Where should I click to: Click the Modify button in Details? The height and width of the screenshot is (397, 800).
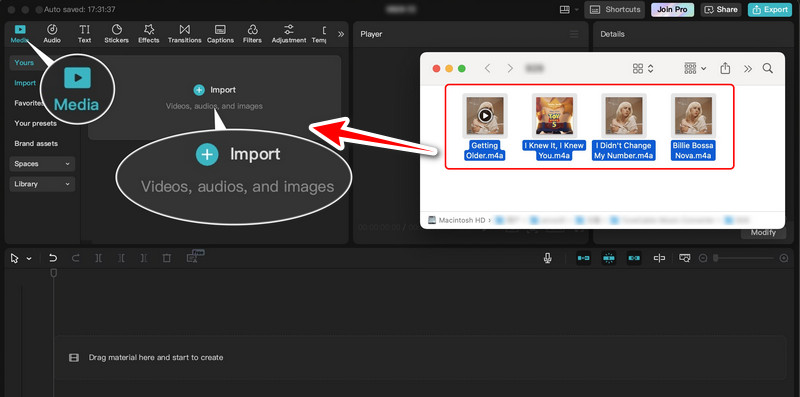(x=763, y=233)
